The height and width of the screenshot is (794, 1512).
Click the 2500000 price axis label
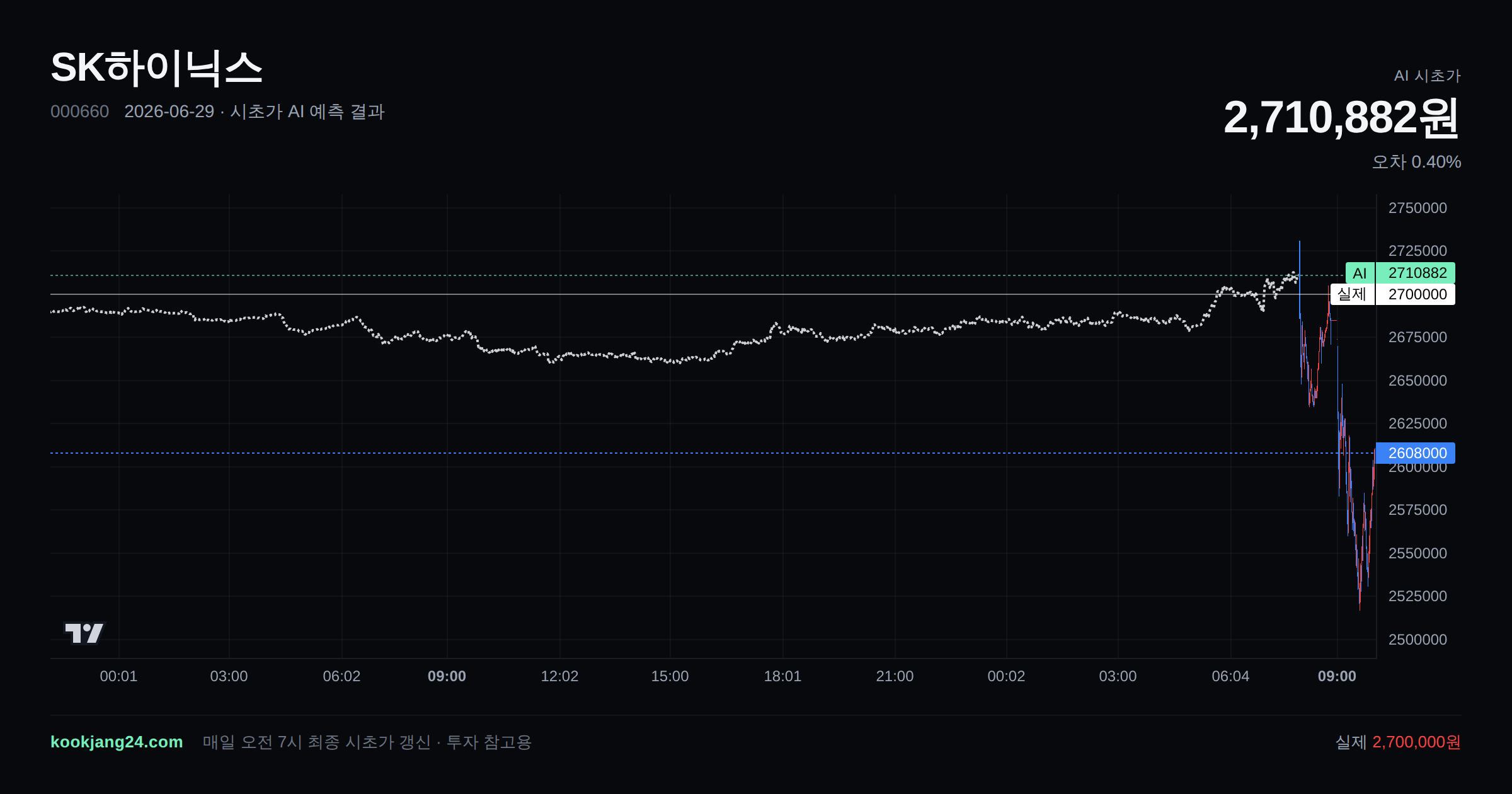click(1417, 640)
